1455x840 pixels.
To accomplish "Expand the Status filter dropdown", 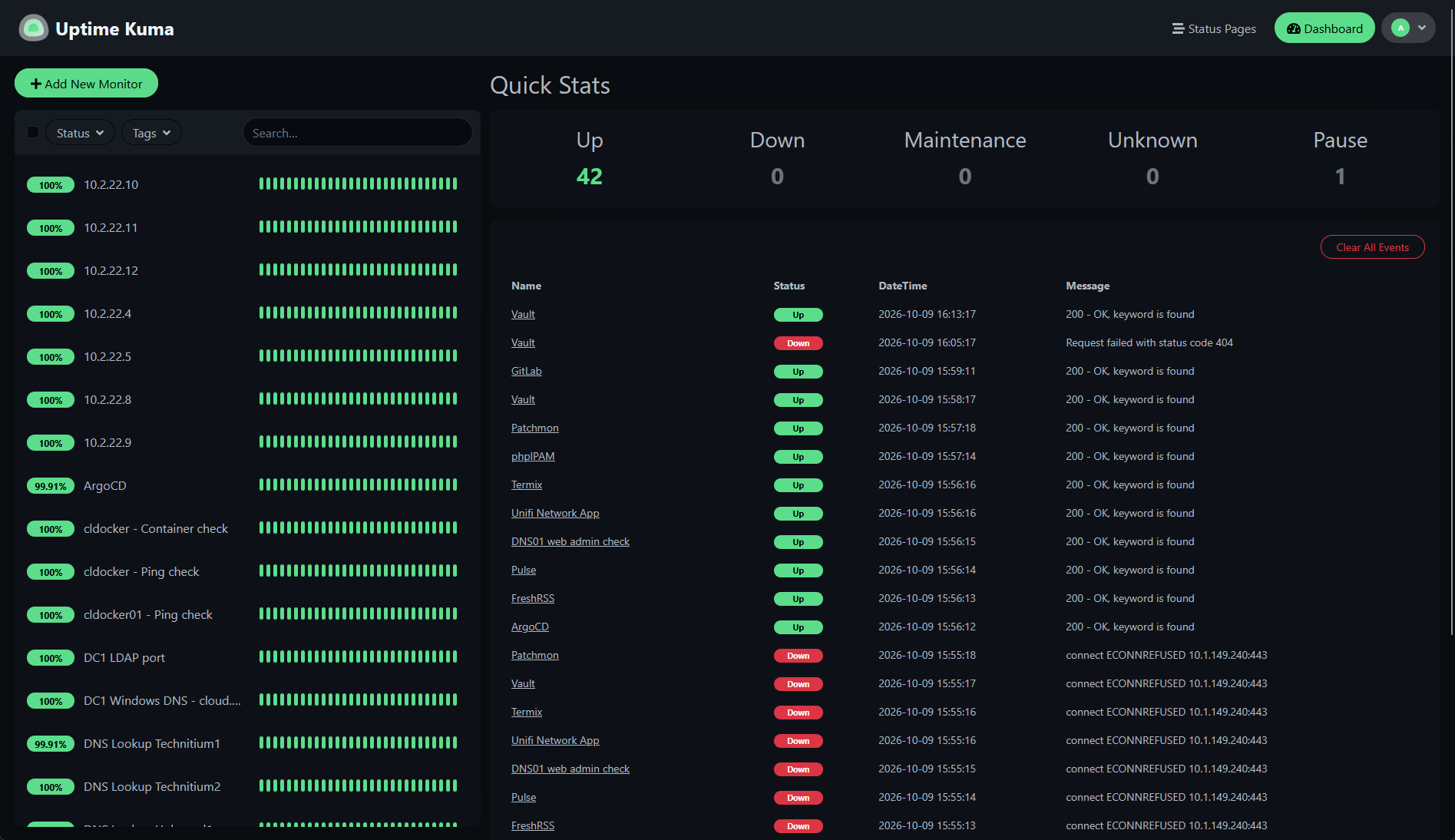I will (x=80, y=133).
